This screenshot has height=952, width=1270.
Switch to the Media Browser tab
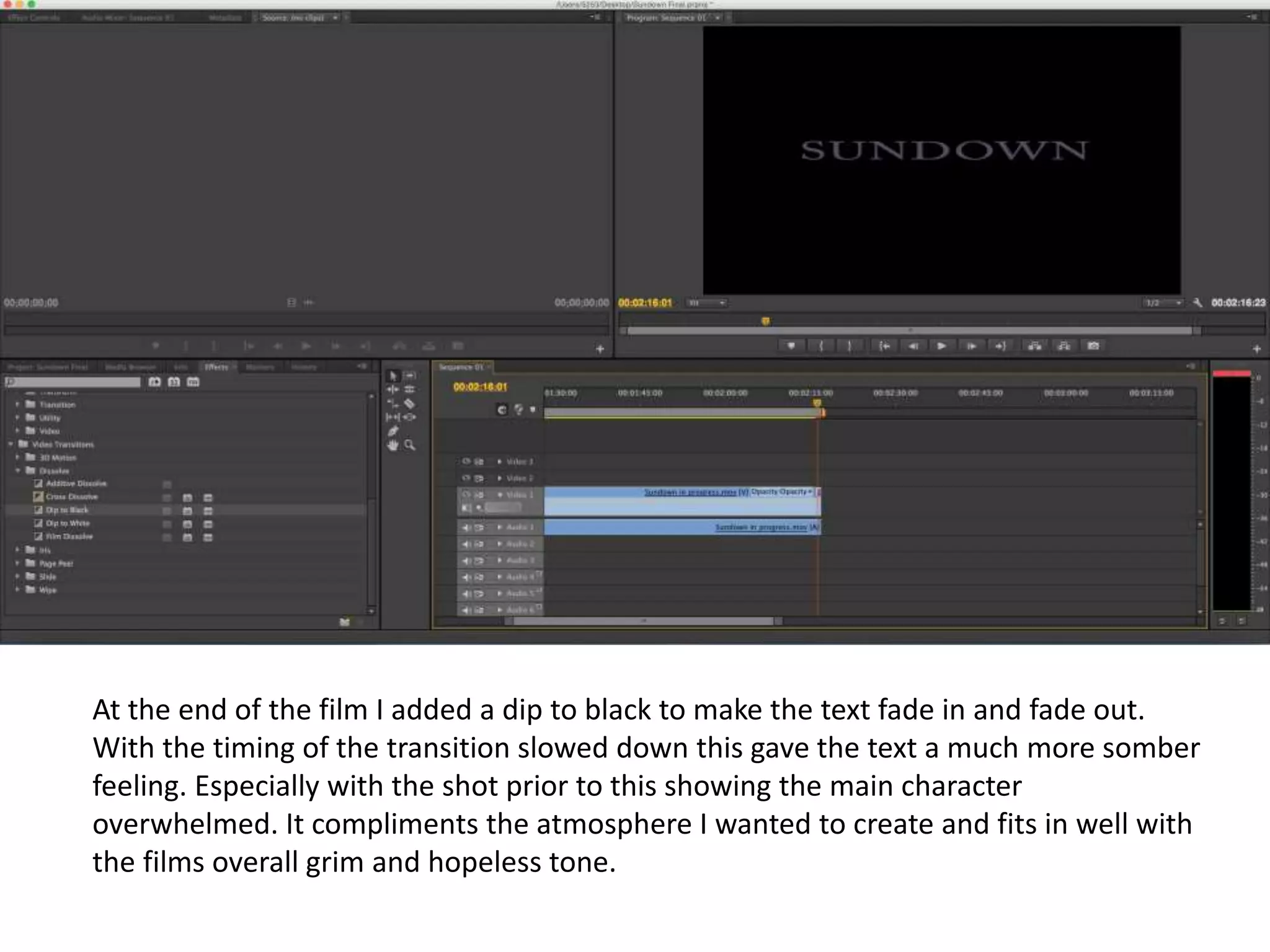(x=130, y=367)
